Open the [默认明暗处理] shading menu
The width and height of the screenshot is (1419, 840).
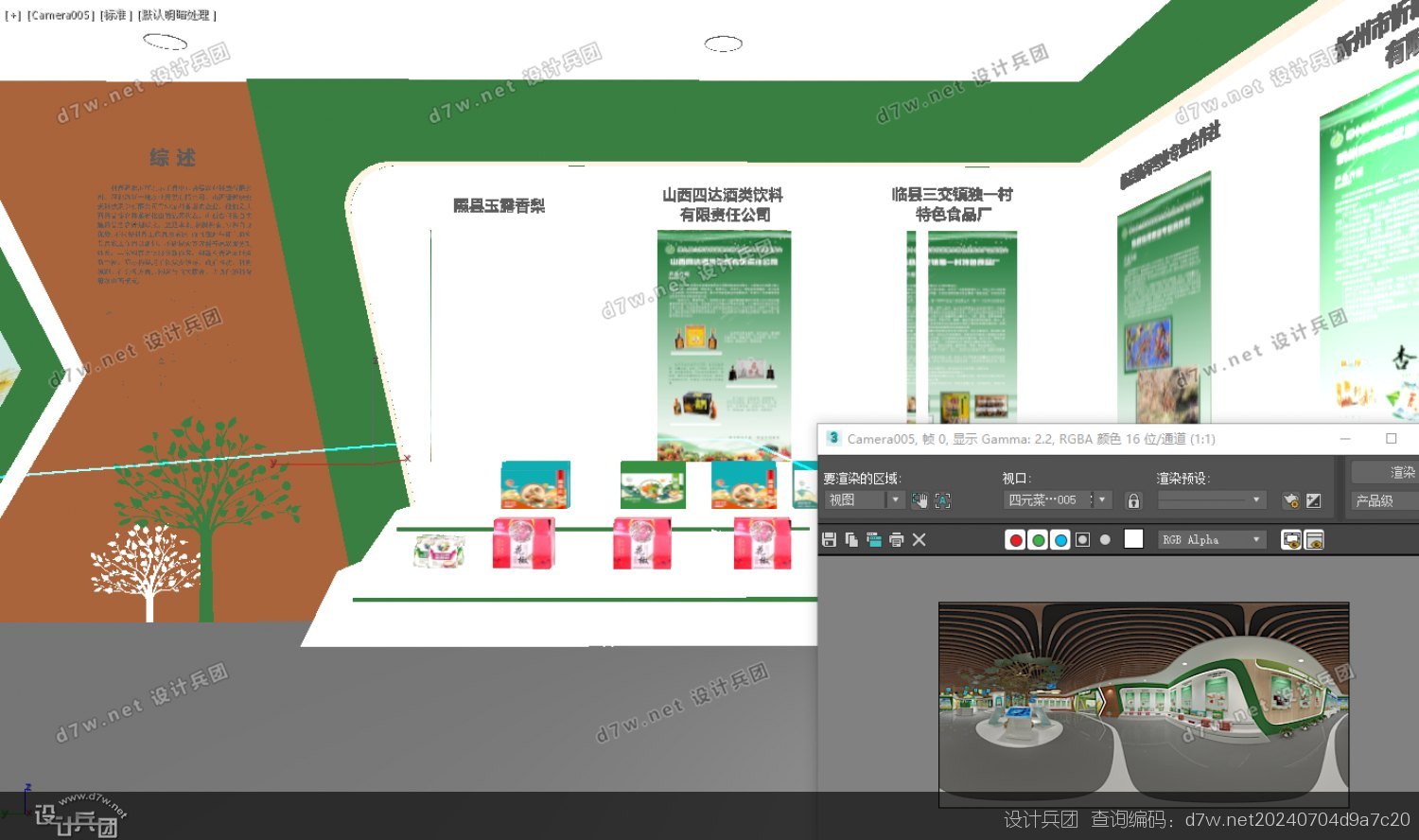click(x=178, y=16)
